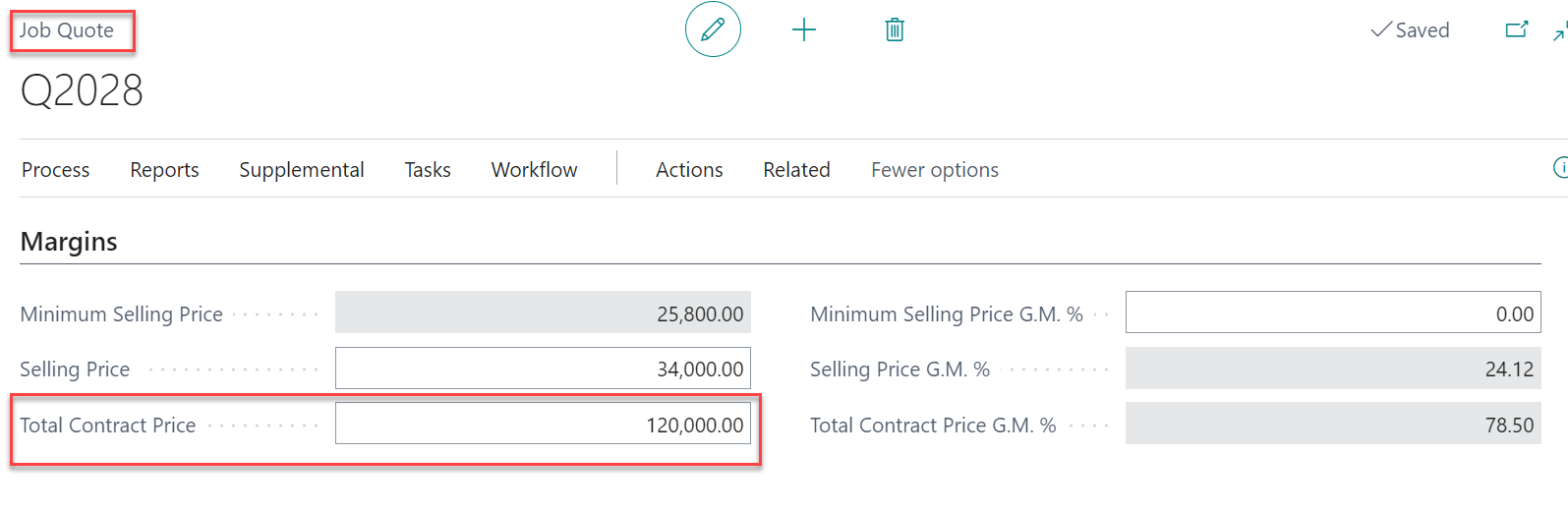Expand the Actions menu
Viewport: 1568px width, 512px height.
tap(689, 170)
